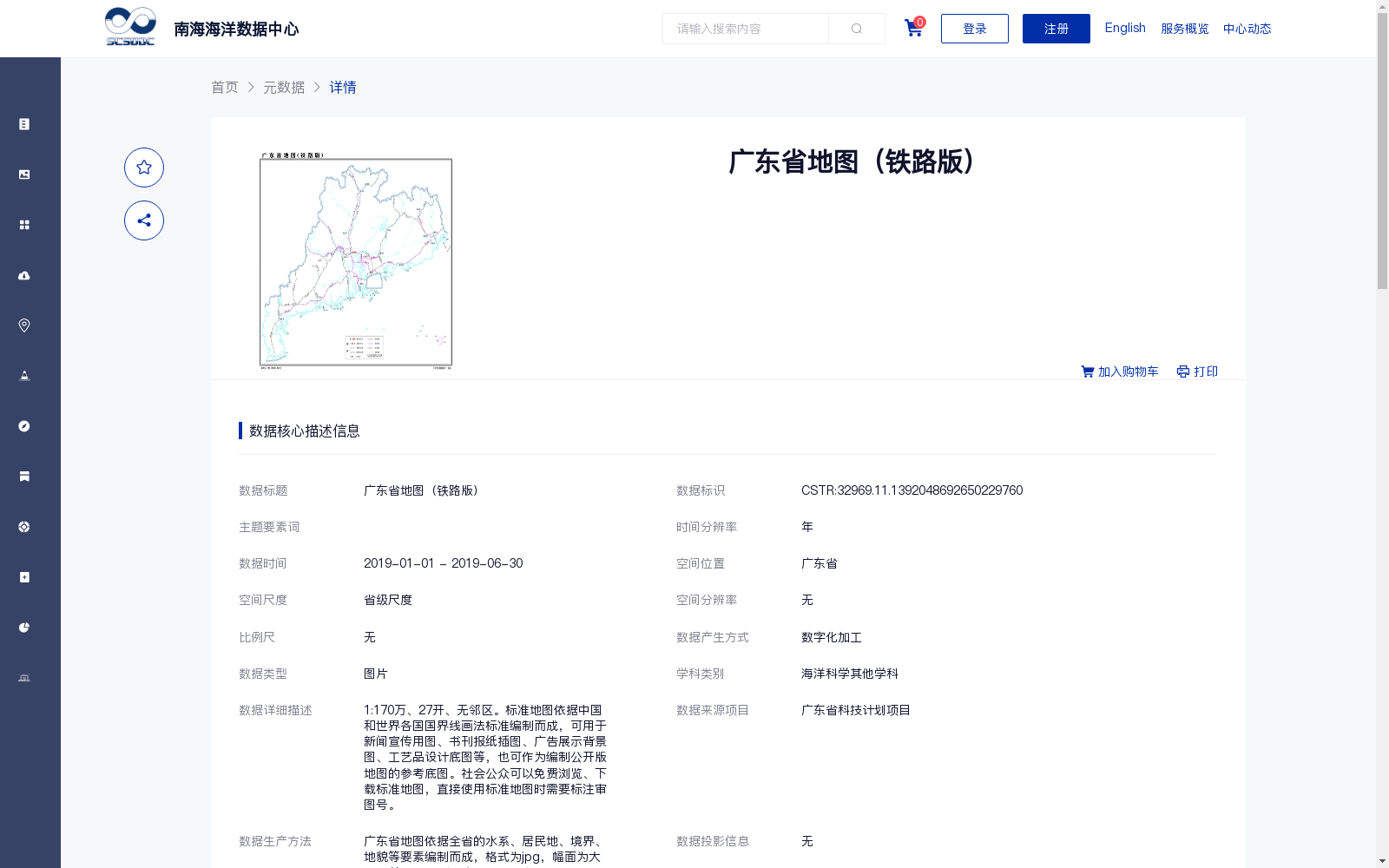Click the 数据核心描述信息 section heading
Image resolution: width=1389 pixels, height=868 pixels.
coord(305,431)
